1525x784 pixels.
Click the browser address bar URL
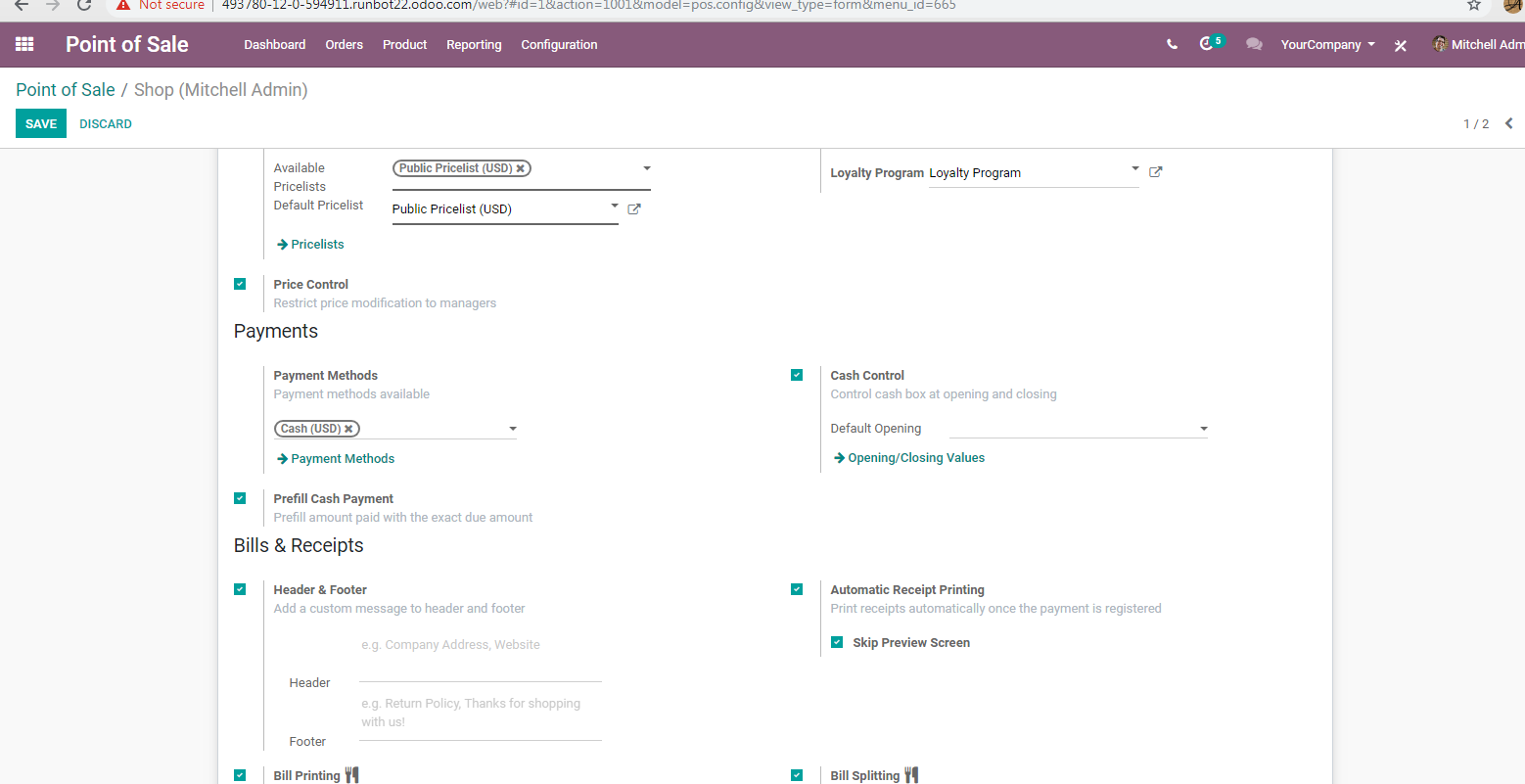[x=589, y=5]
